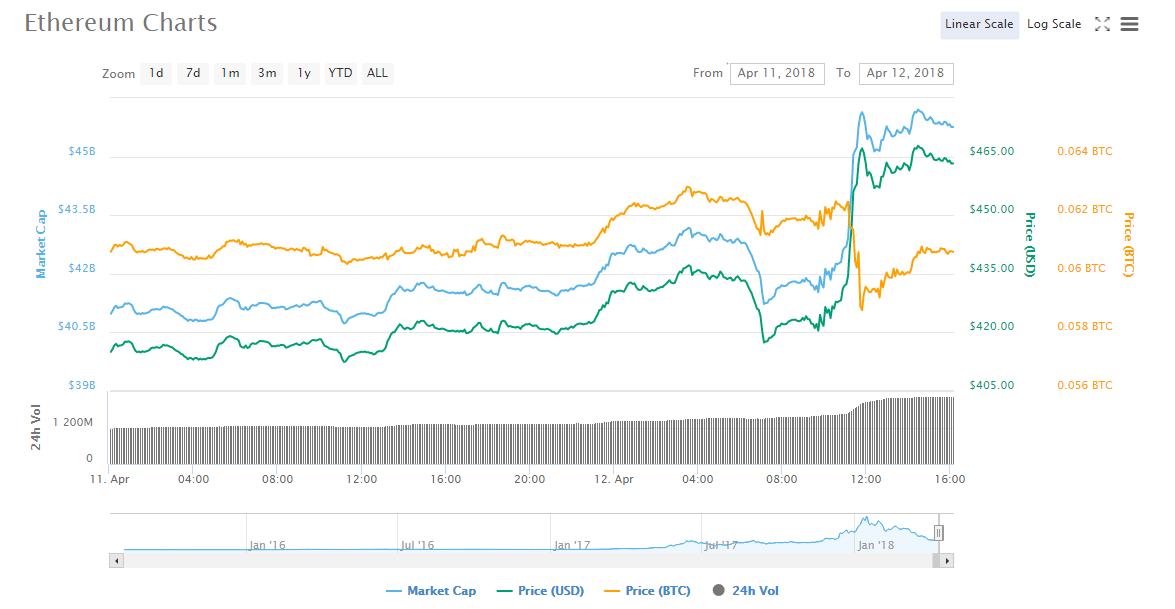The width and height of the screenshot is (1175, 609).
Task: Edit the From date field Apr 11, 2018
Action: [x=777, y=73]
